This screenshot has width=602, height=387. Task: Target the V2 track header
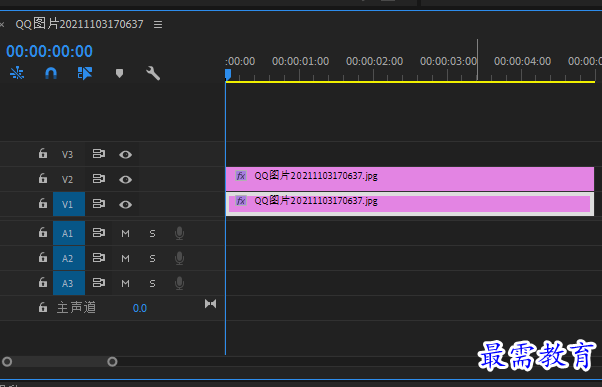(x=68, y=179)
